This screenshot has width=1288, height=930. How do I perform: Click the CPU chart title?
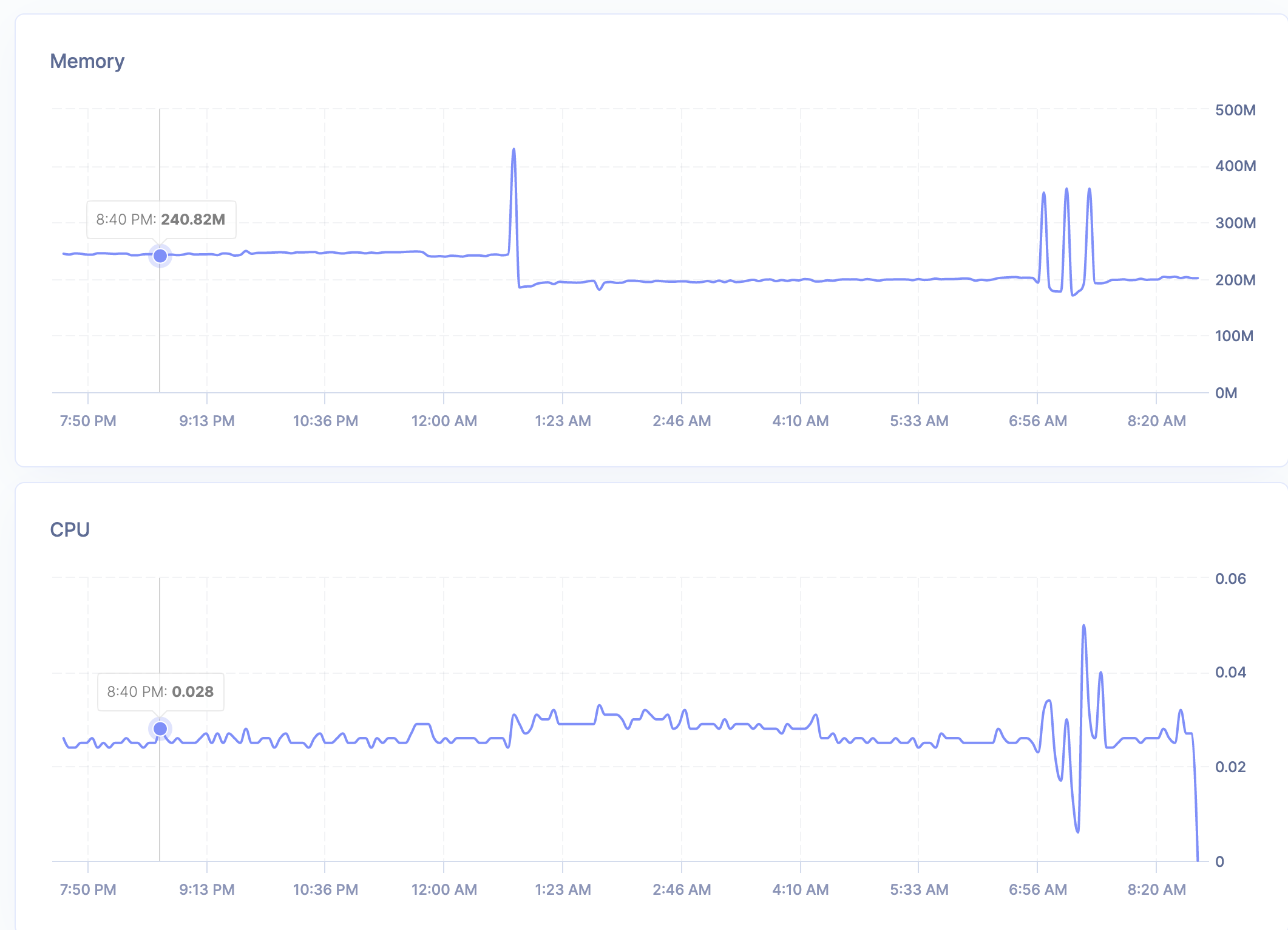70,529
